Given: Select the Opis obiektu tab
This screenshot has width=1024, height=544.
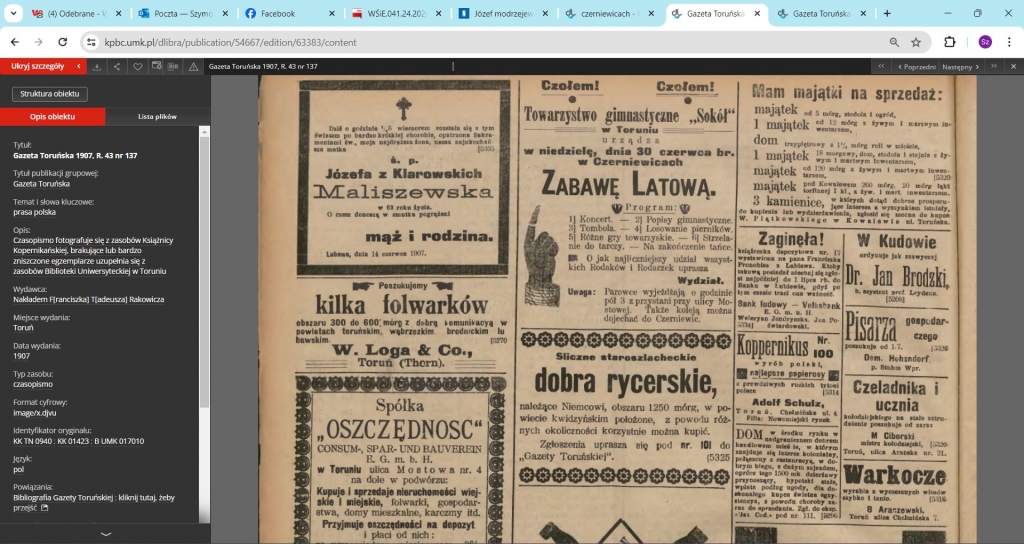Looking at the screenshot, I should click(52, 116).
